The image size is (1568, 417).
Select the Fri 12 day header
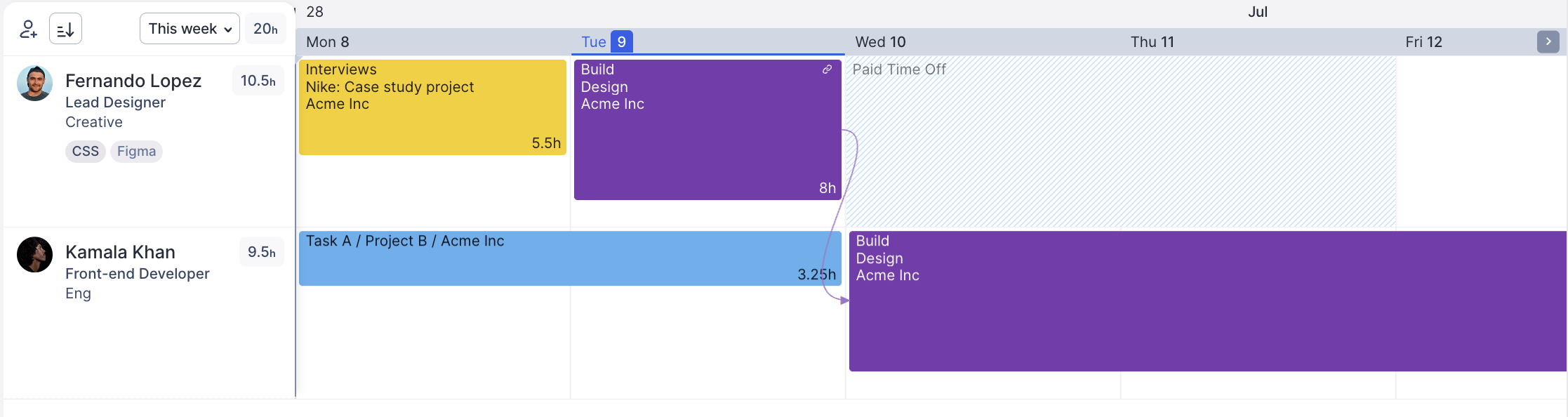pos(1423,42)
